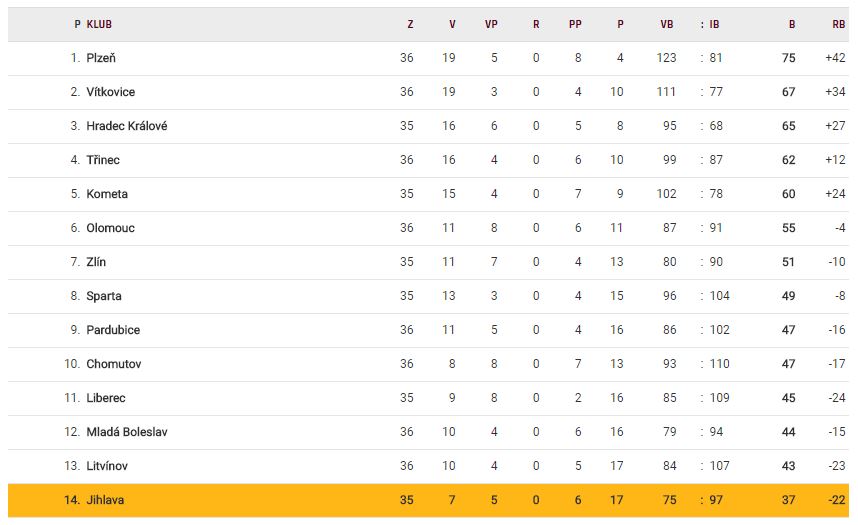Click the VB column header

tap(667, 24)
